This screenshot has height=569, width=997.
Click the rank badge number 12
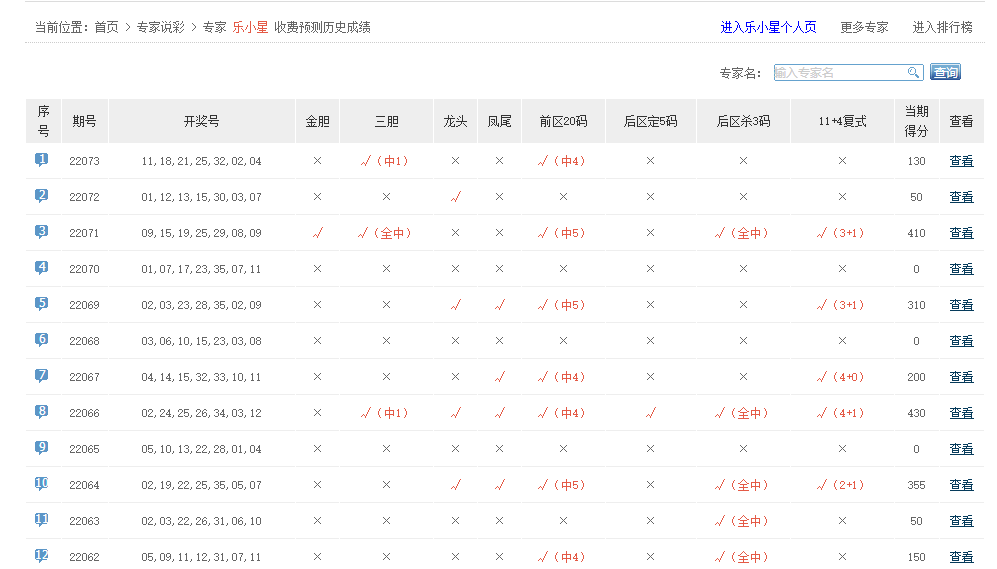click(42, 556)
